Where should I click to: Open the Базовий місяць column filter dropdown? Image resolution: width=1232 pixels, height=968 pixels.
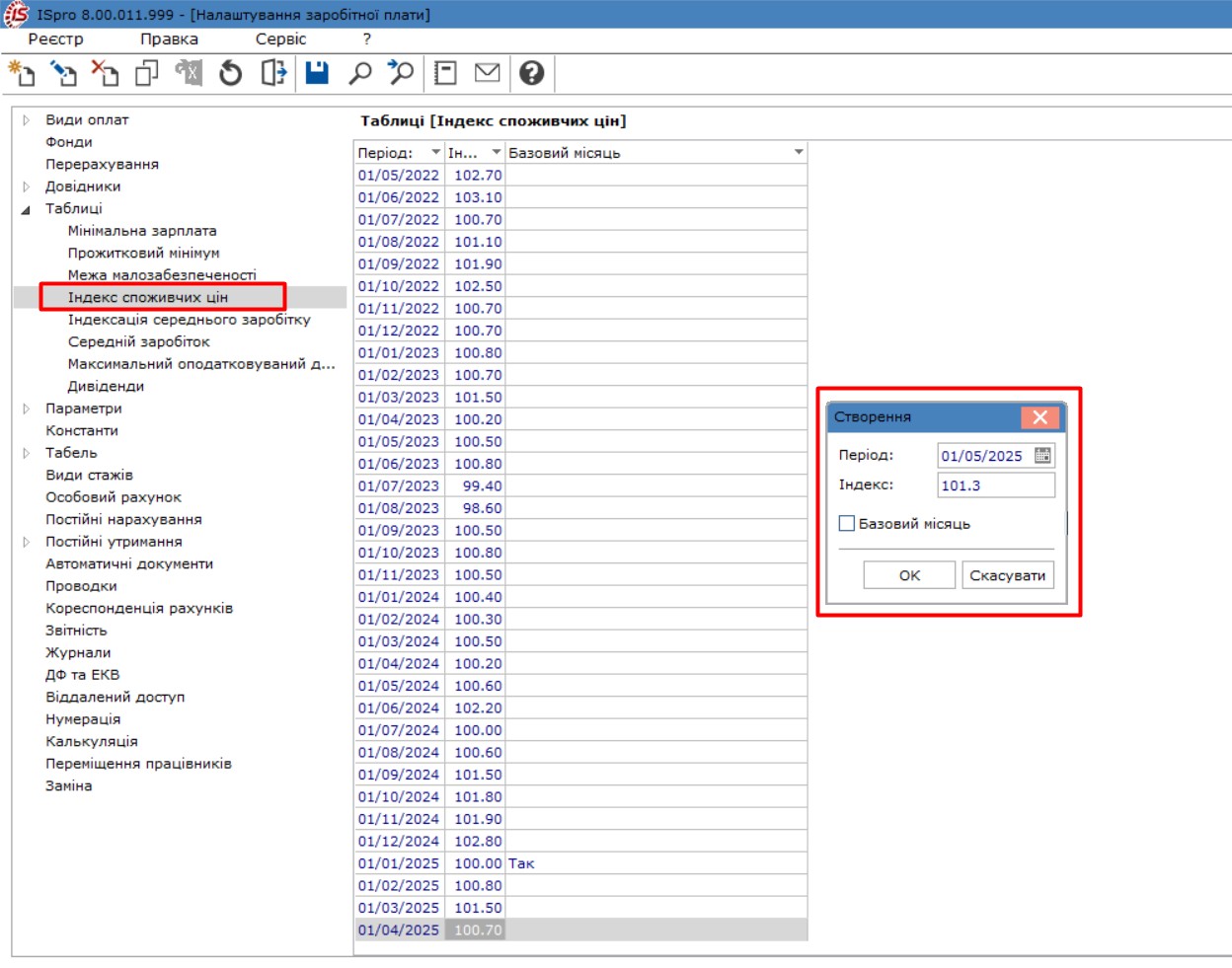coord(798,153)
